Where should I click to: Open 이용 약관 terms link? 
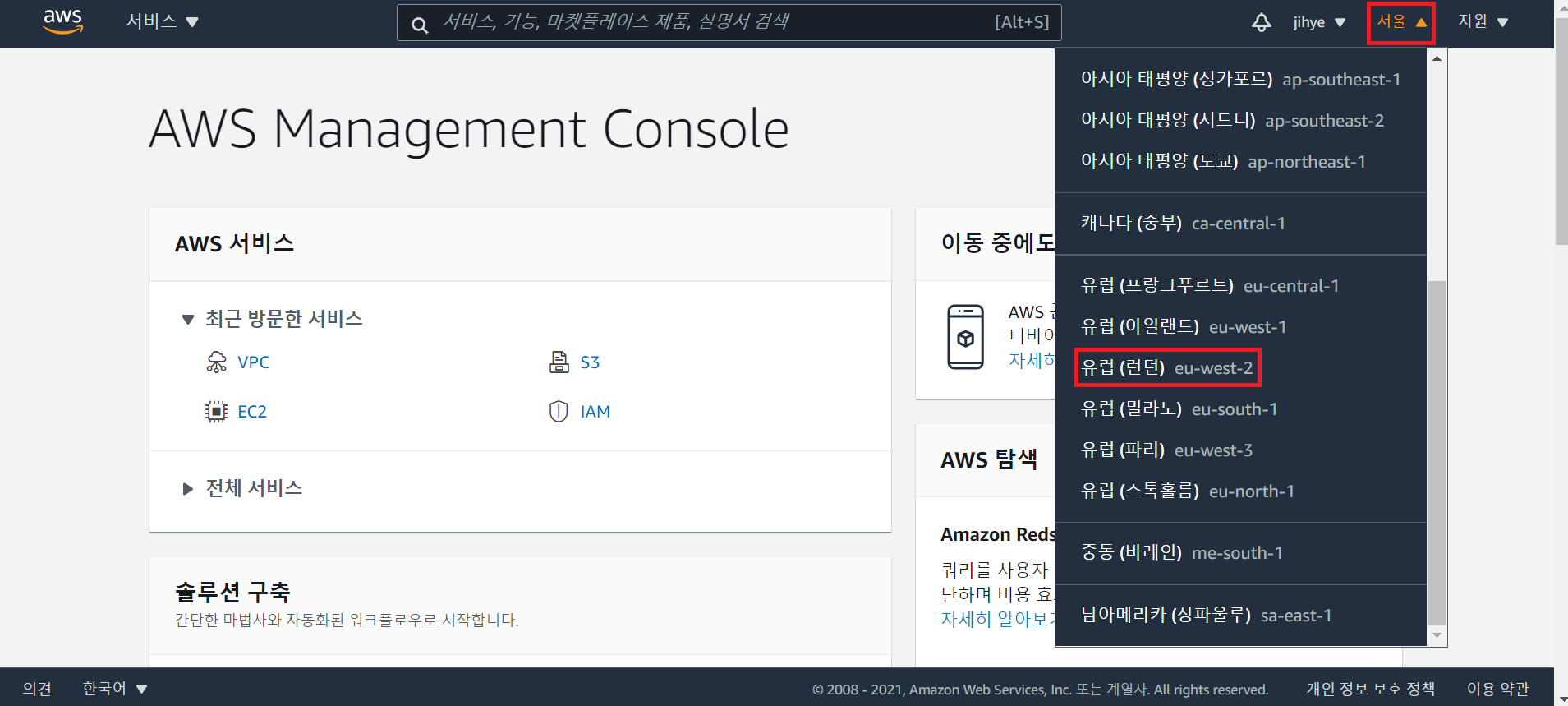click(x=1498, y=689)
